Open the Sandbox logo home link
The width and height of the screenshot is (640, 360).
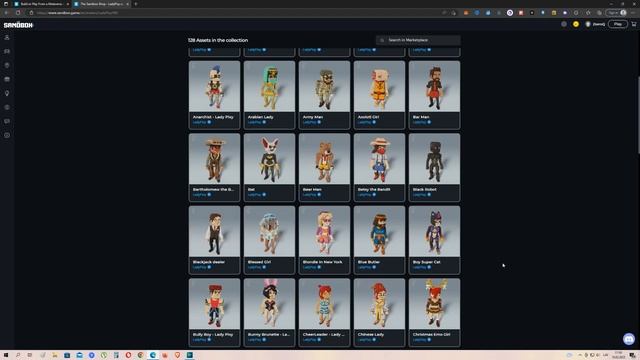(x=18, y=25)
